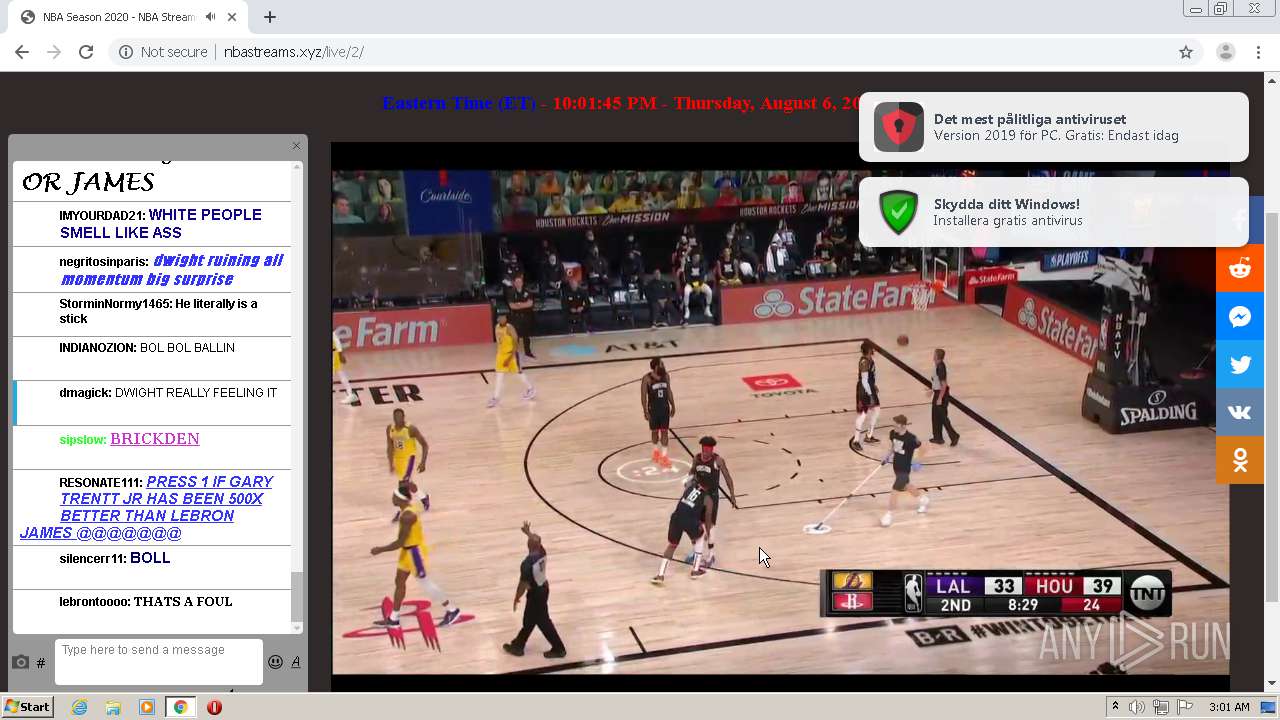Reload the NBA stream page
Screen dimensions: 1280x720
pos(86,52)
